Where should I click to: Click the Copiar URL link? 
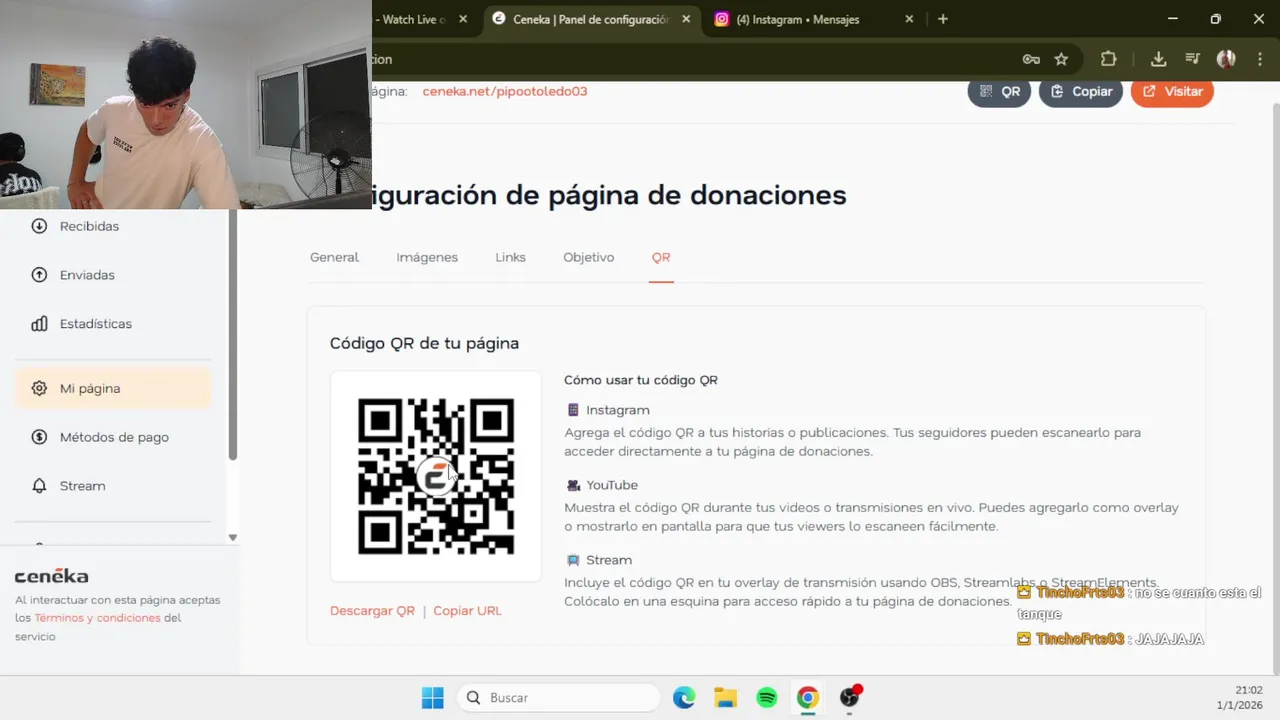[467, 611]
